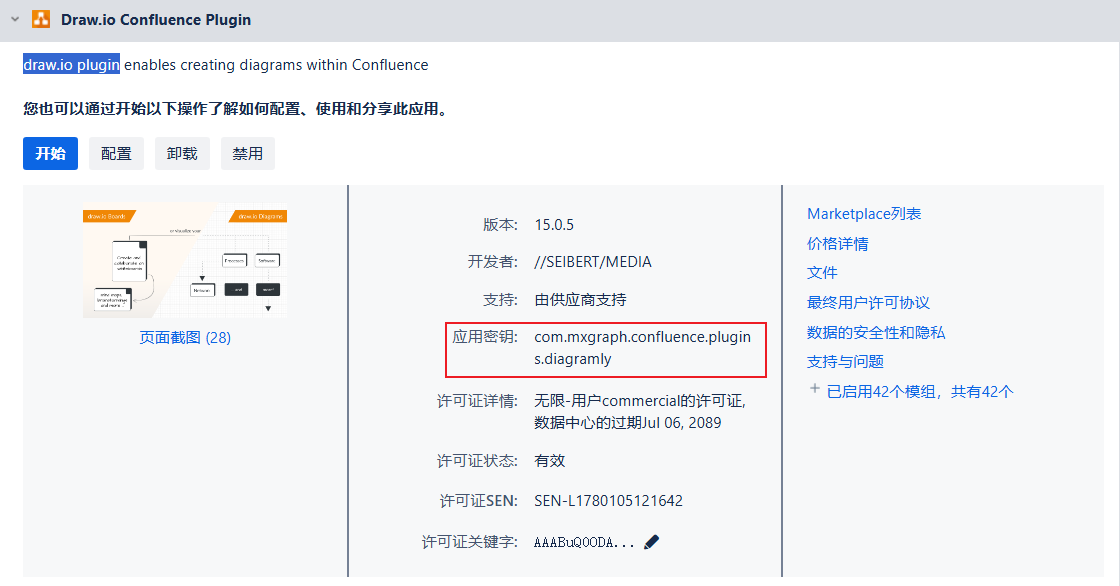Open the 文件 documentation link
Image resolution: width=1120 pixels, height=586 pixels.
click(821, 272)
